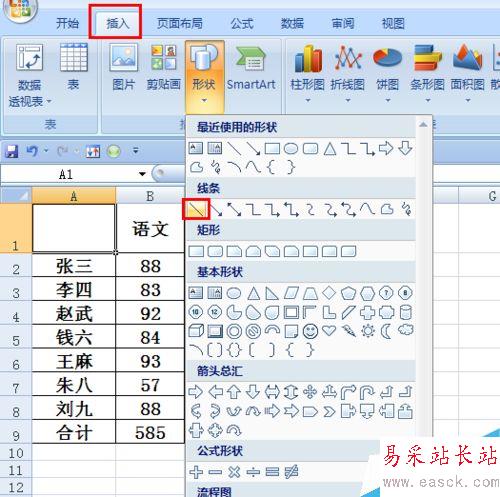Viewport: 500px width, 497px height.
Task: Open the 审阅 tab
Action: (x=343, y=23)
